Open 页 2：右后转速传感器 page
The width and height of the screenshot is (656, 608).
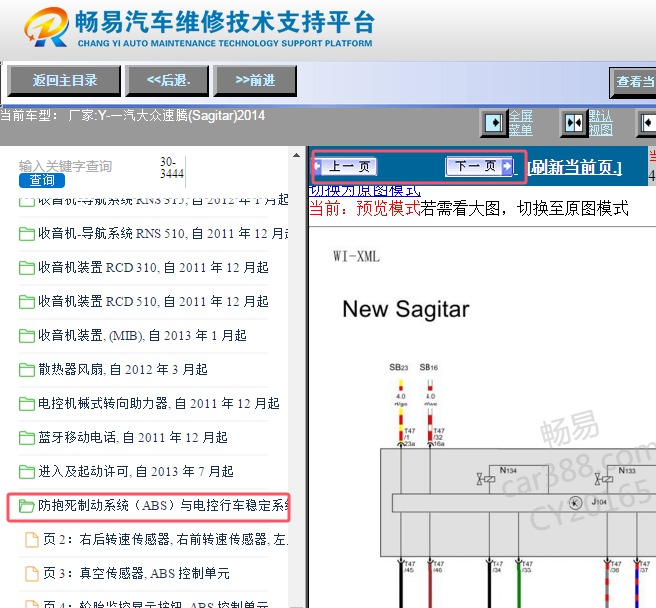(x=166, y=539)
